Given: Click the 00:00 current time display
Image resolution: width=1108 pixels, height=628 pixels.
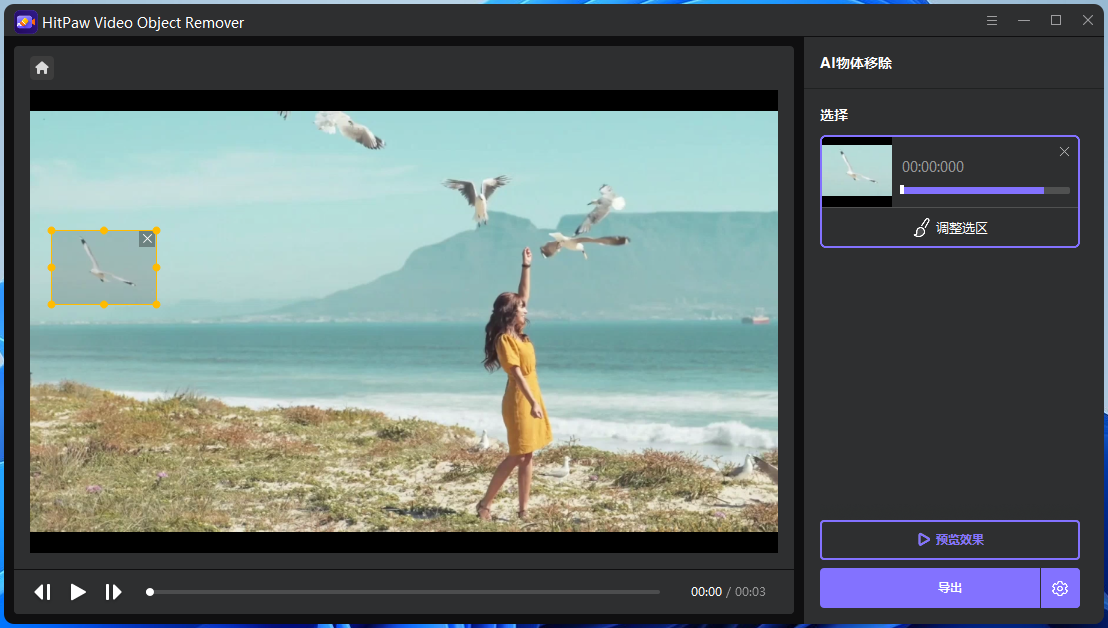Looking at the screenshot, I should (x=706, y=592).
